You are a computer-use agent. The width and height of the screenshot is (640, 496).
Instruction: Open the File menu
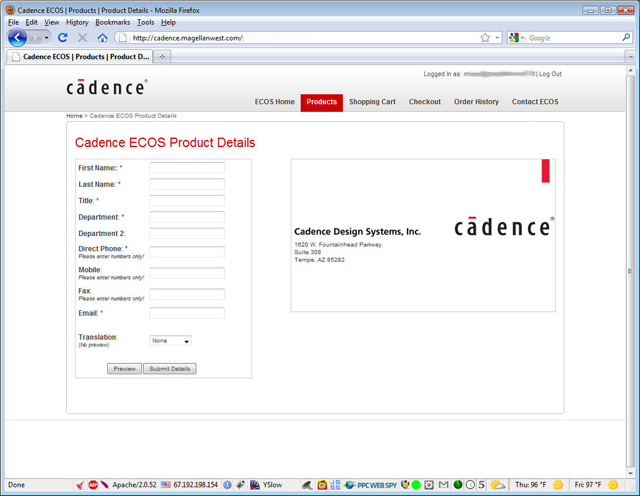[x=13, y=22]
